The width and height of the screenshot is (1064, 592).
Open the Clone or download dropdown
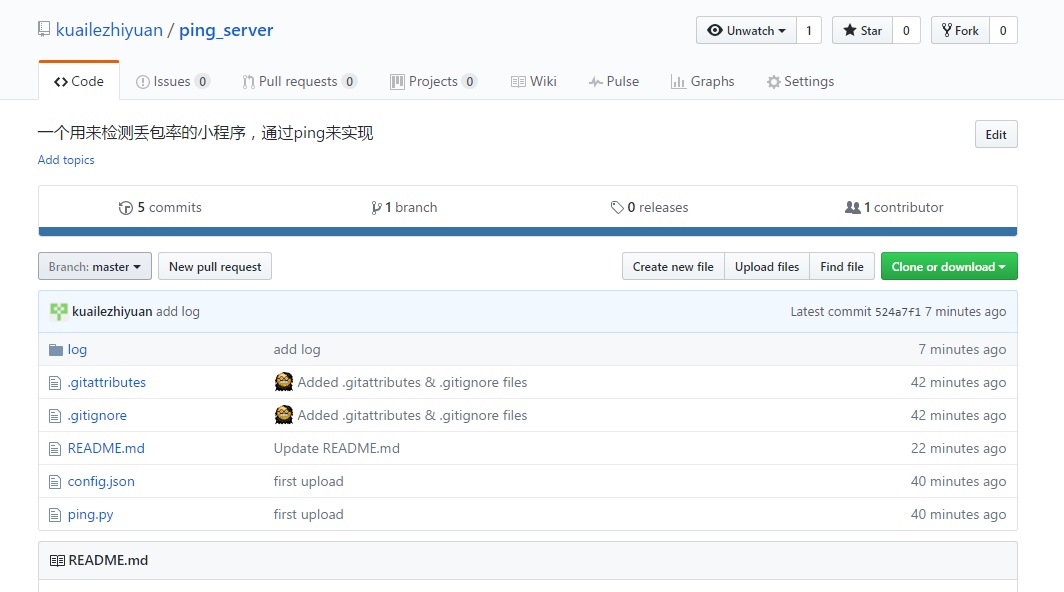point(948,267)
